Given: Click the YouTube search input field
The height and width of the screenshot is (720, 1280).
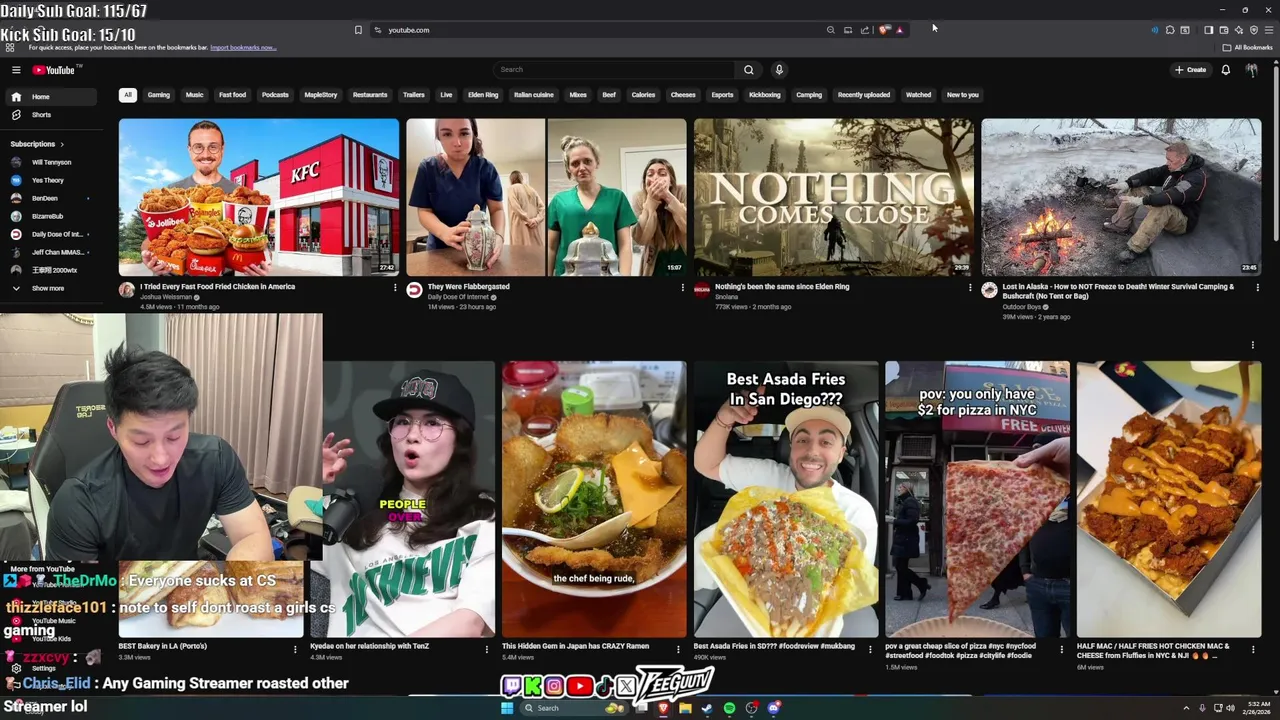Looking at the screenshot, I should pos(615,70).
